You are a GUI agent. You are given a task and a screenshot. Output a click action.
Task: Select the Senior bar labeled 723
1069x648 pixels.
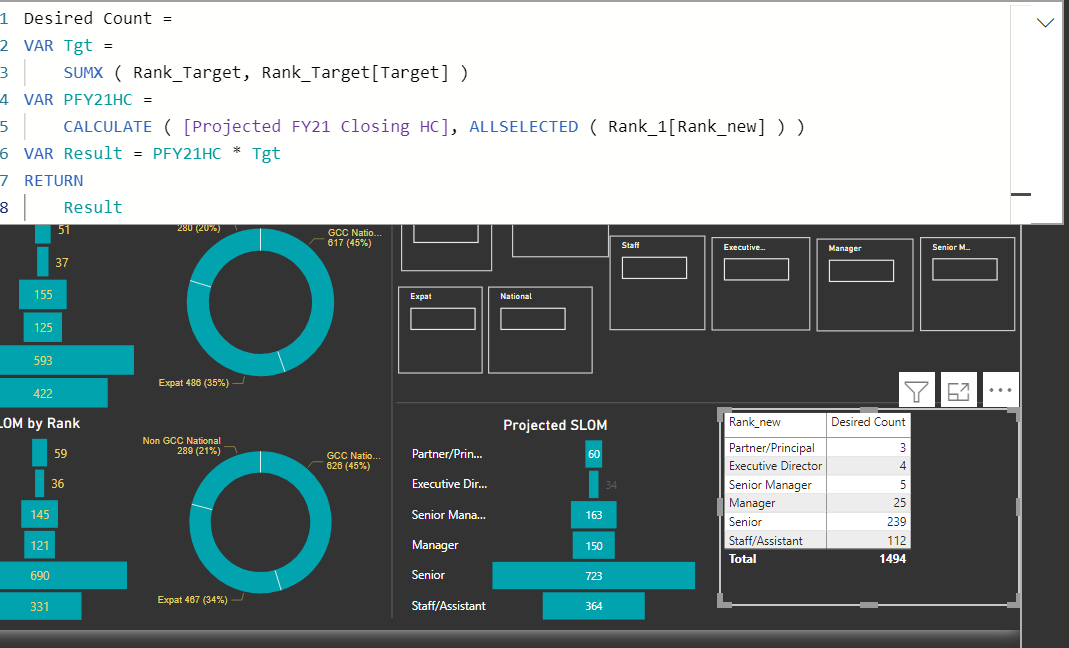pyautogui.click(x=594, y=576)
